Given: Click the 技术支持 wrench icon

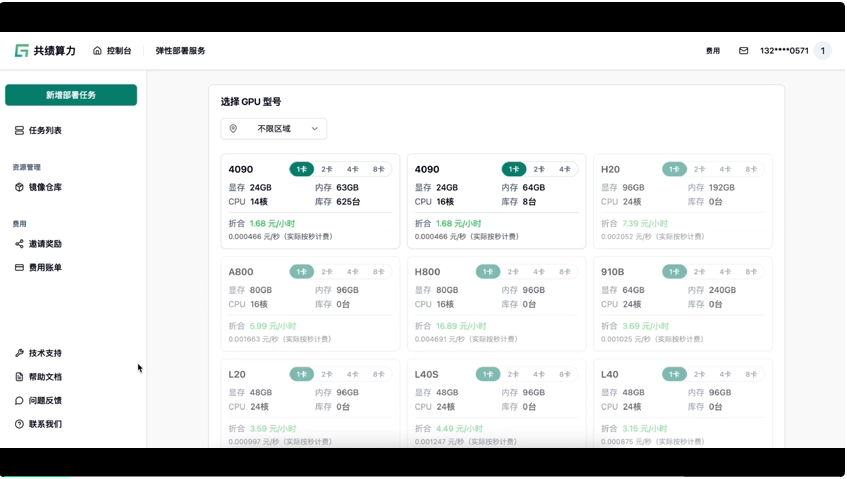Looking at the screenshot, I should tap(19, 353).
